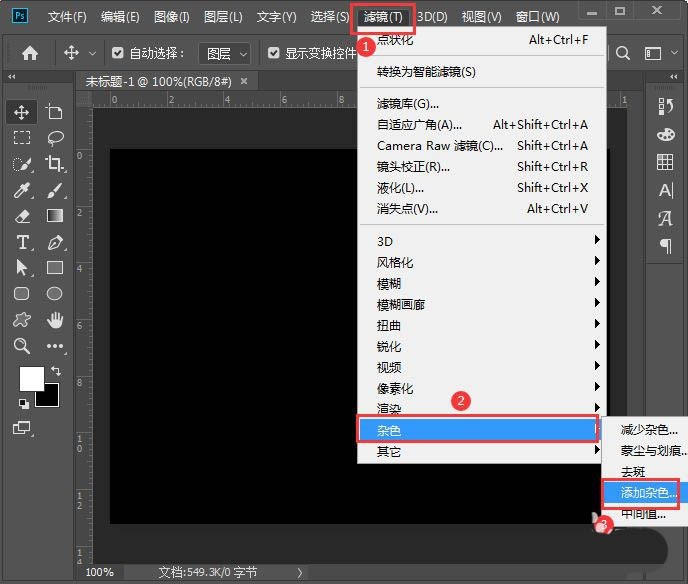Toggle the 显示变换控件 checkbox
688x584 pixels.
tap(273, 53)
